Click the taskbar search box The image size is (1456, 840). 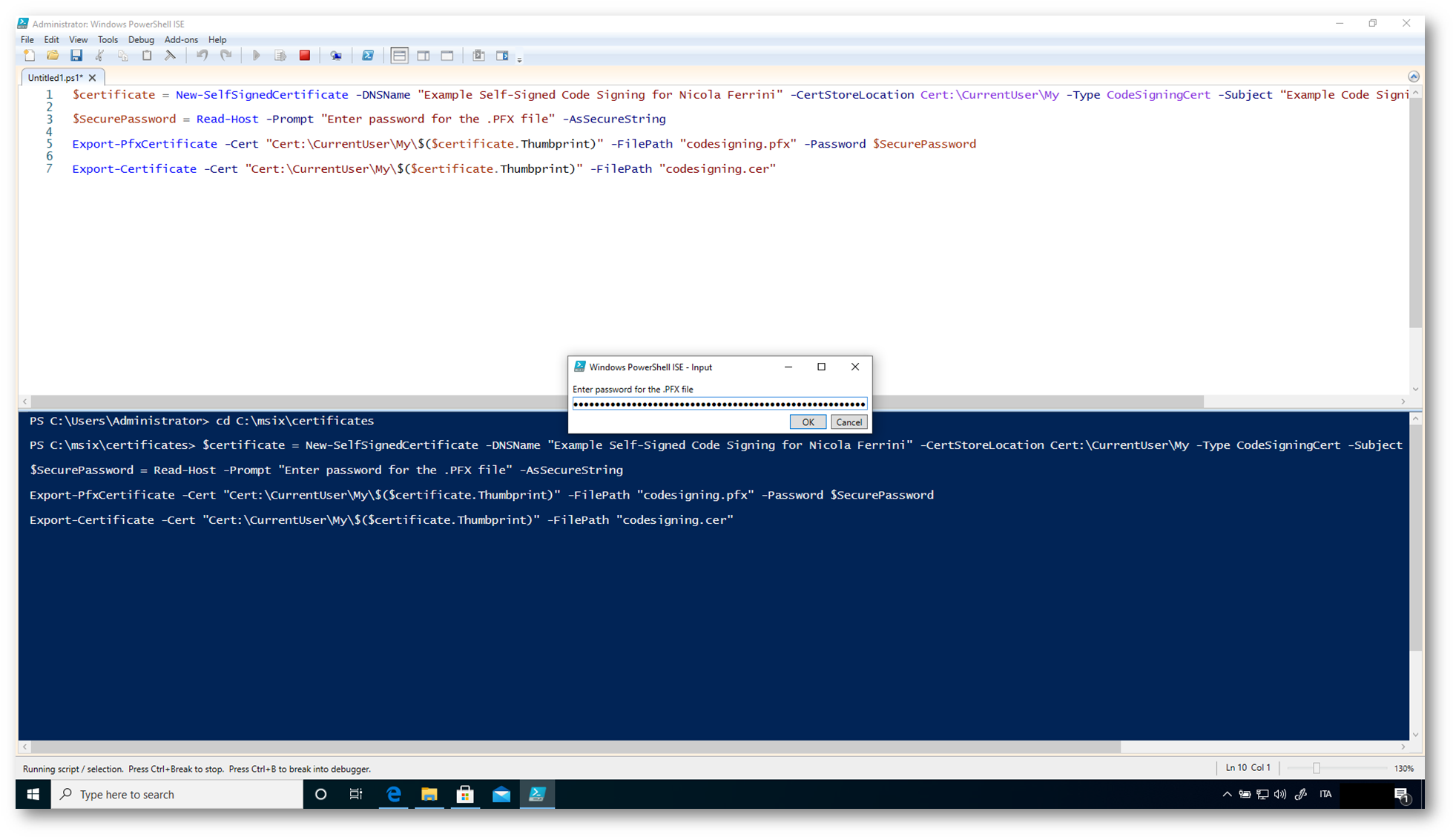(x=177, y=794)
